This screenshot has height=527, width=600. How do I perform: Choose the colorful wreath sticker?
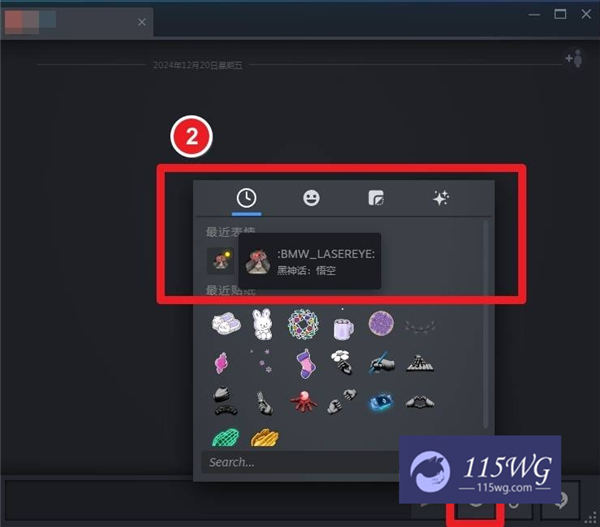pos(302,323)
